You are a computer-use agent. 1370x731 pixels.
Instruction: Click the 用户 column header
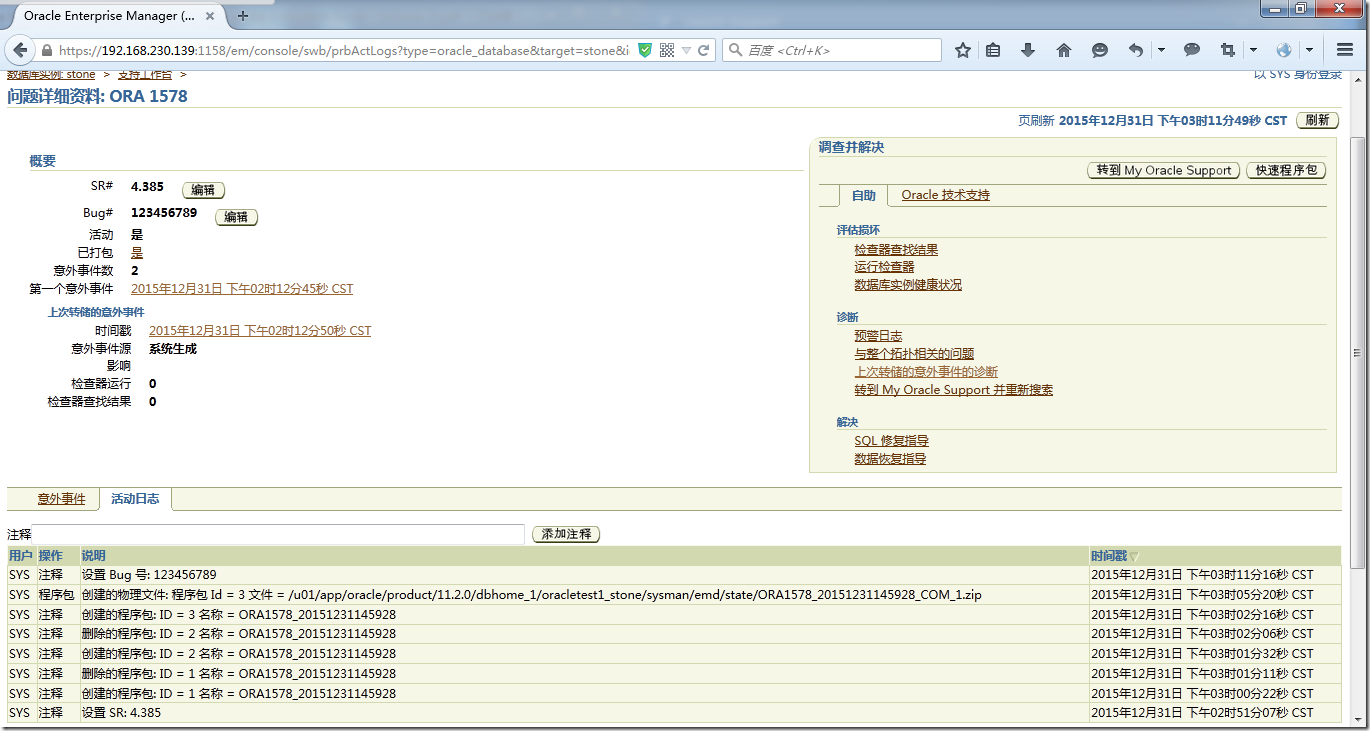[20, 556]
